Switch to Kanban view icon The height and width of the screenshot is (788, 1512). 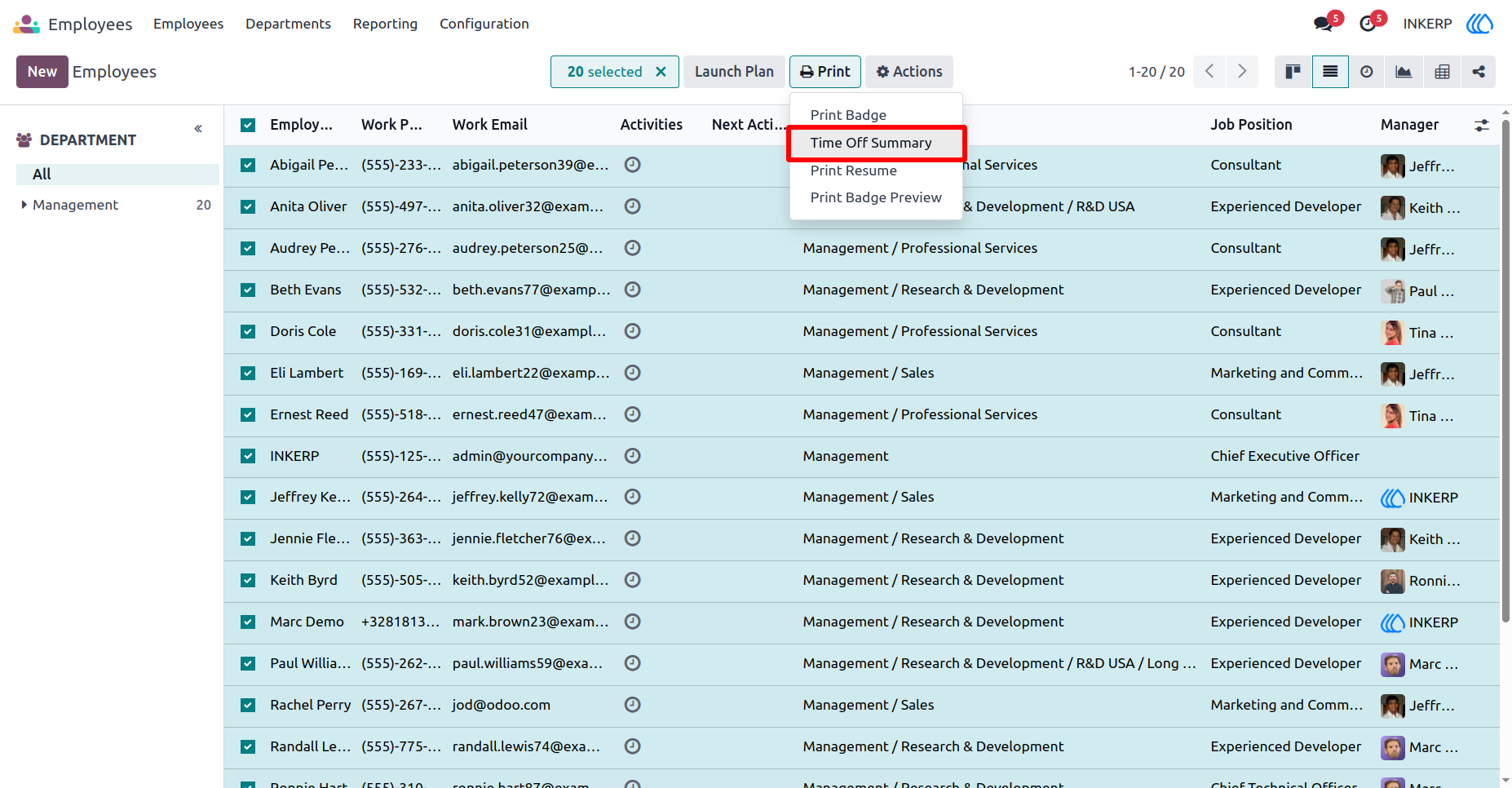(1293, 72)
